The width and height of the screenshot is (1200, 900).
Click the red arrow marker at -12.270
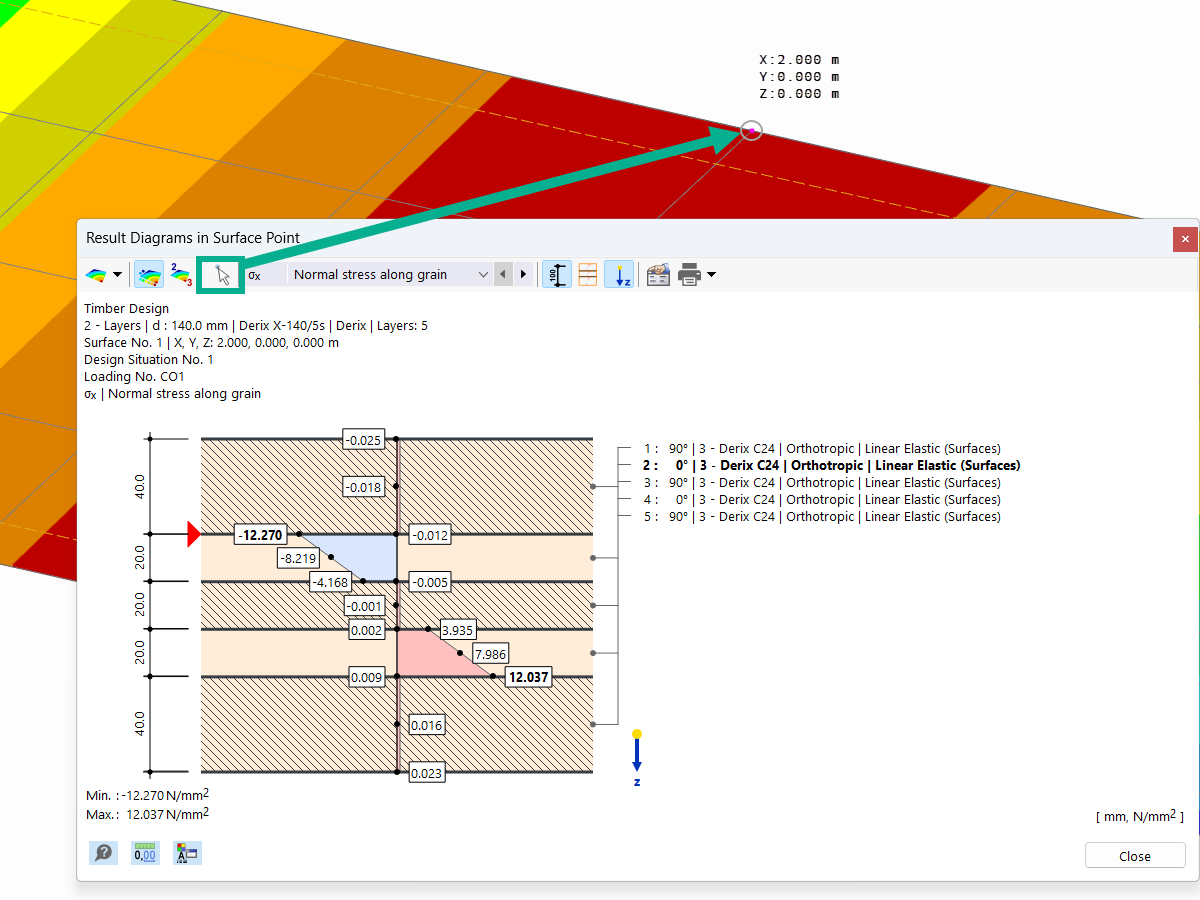pyautogui.click(x=193, y=534)
